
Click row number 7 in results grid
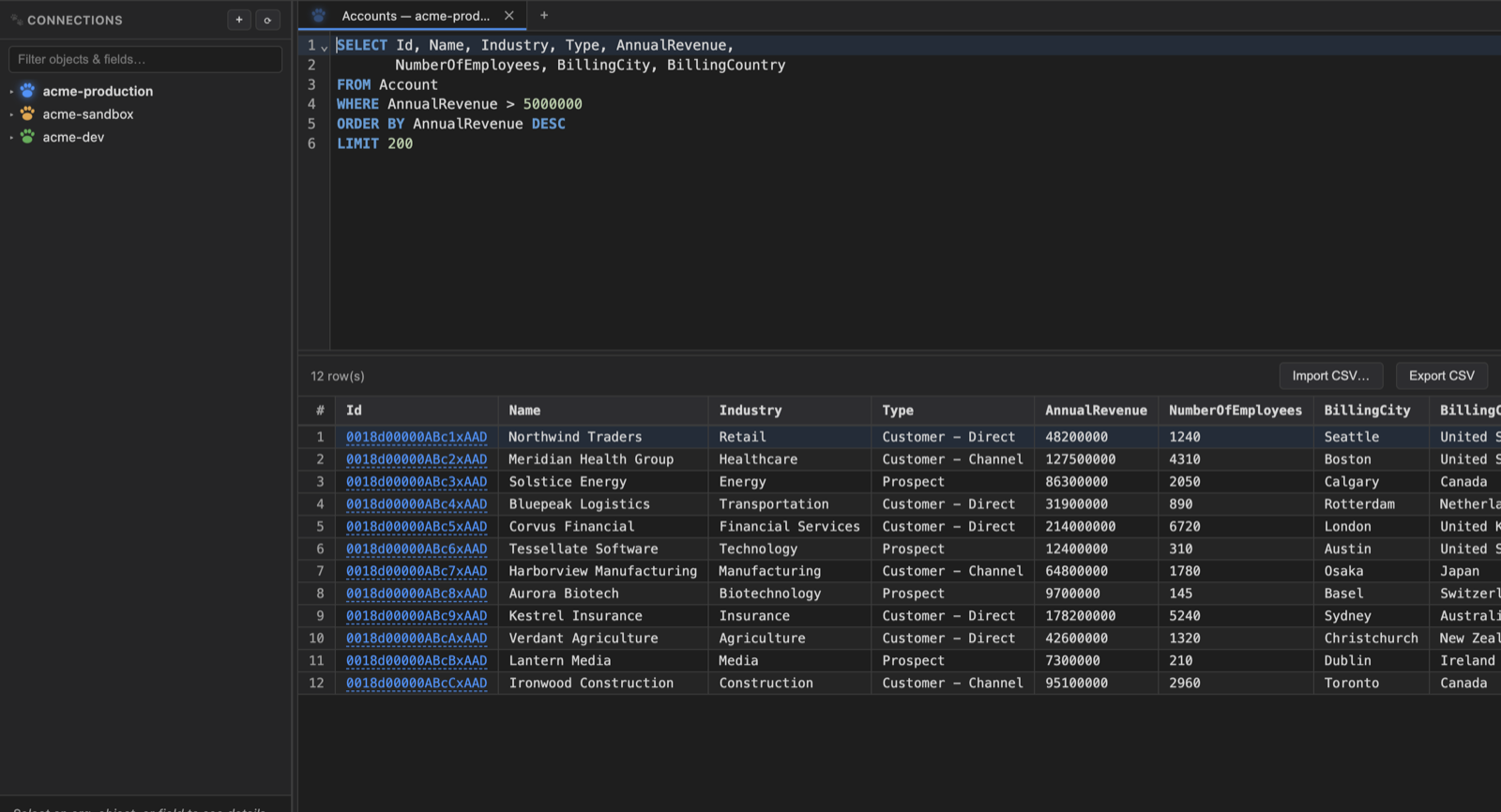point(320,571)
